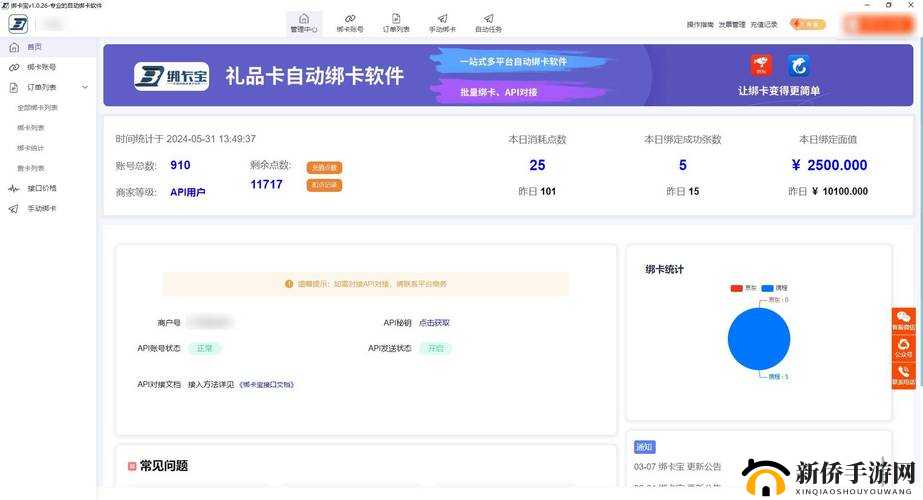Open 全部绑卡列表 in the sidebar submenu

coord(38,108)
